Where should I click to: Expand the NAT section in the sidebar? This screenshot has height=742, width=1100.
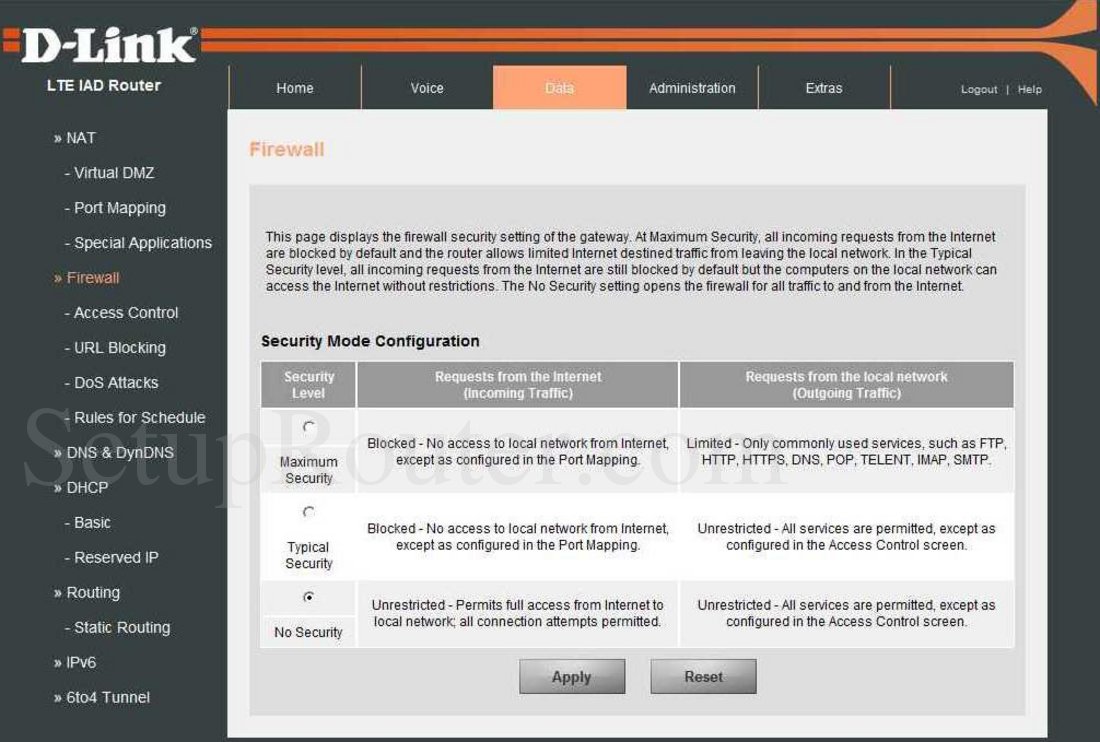(75, 137)
